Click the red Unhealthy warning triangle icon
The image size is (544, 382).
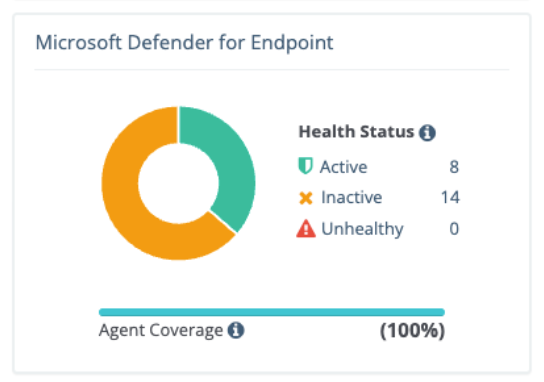[x=306, y=228]
